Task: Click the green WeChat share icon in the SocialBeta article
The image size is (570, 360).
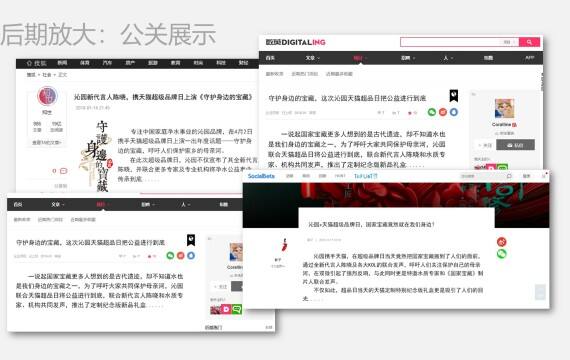Action: coord(502,254)
